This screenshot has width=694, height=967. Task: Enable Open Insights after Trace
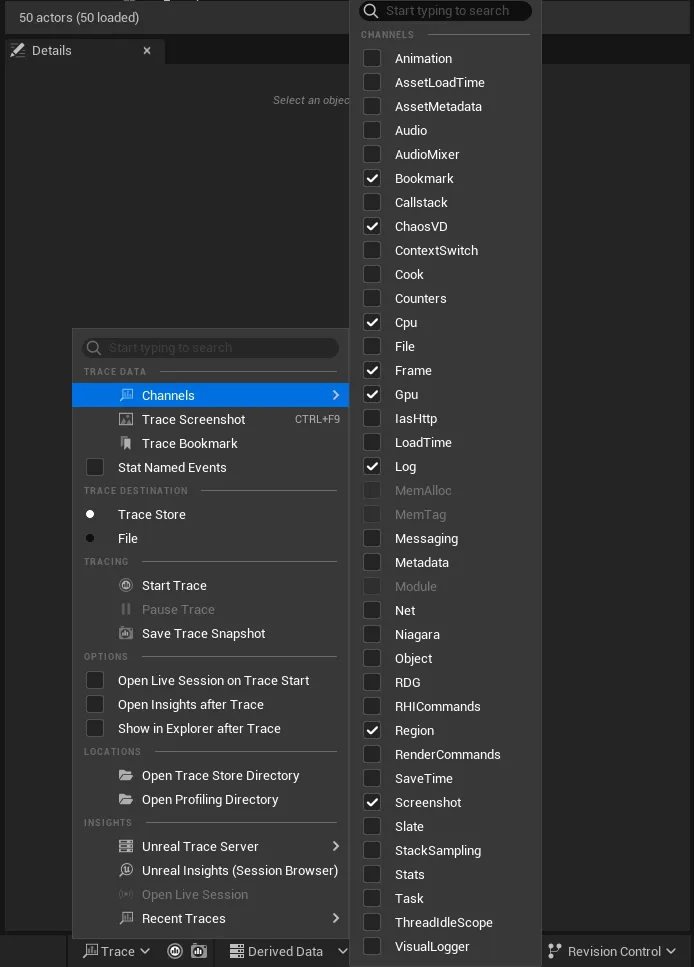tap(95, 704)
